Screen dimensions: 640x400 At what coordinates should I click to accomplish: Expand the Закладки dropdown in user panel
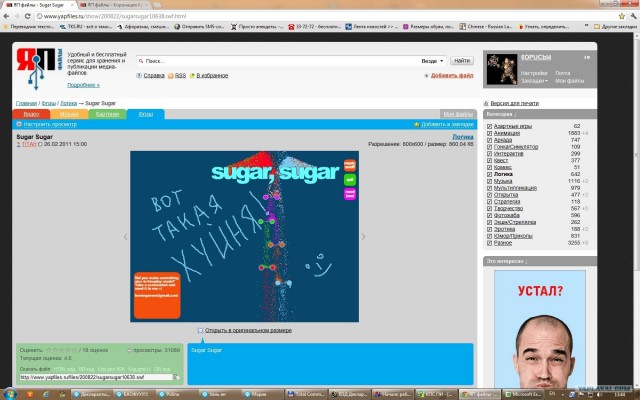pos(534,81)
